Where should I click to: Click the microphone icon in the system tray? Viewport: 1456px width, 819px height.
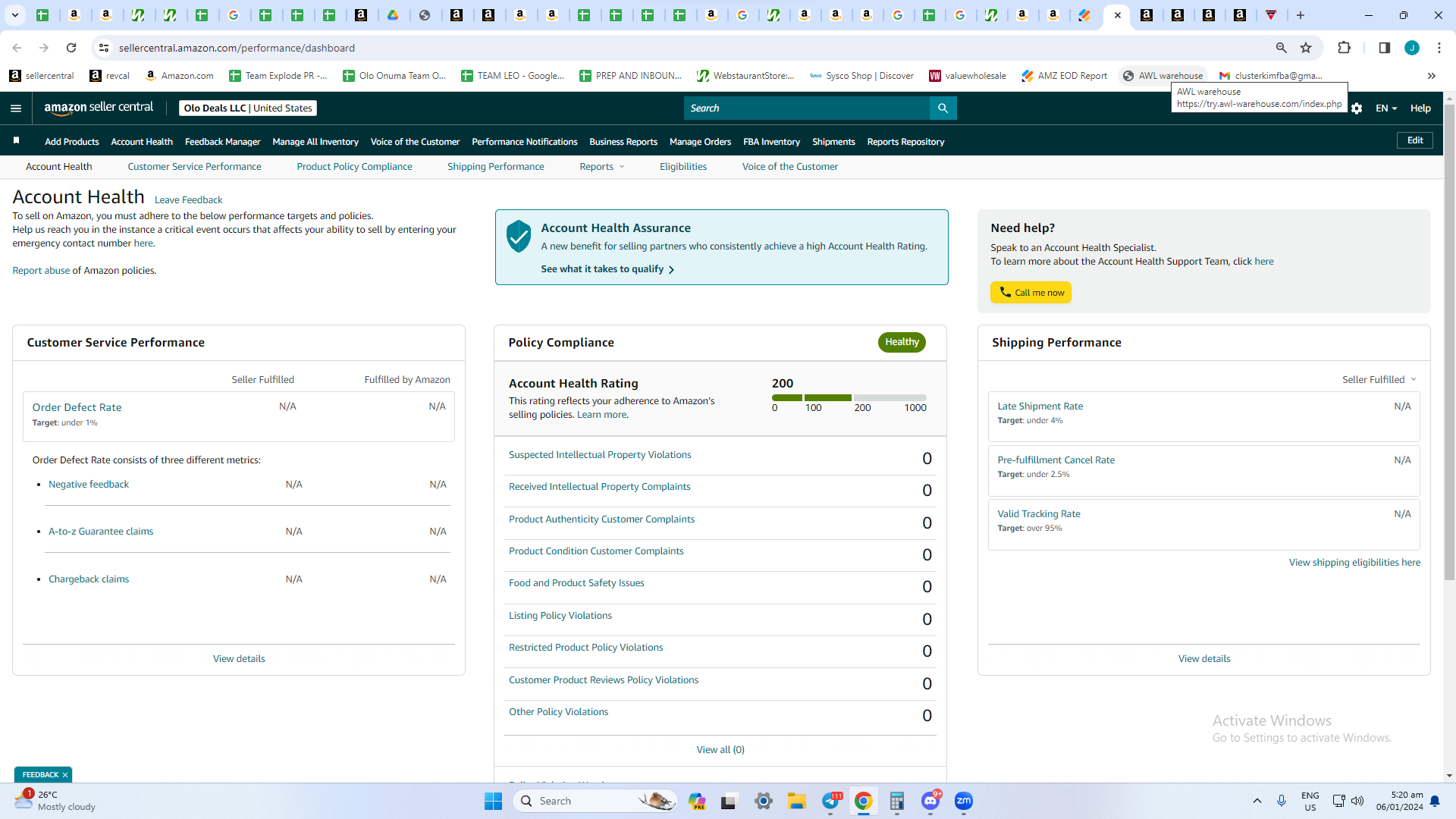click(x=1282, y=801)
